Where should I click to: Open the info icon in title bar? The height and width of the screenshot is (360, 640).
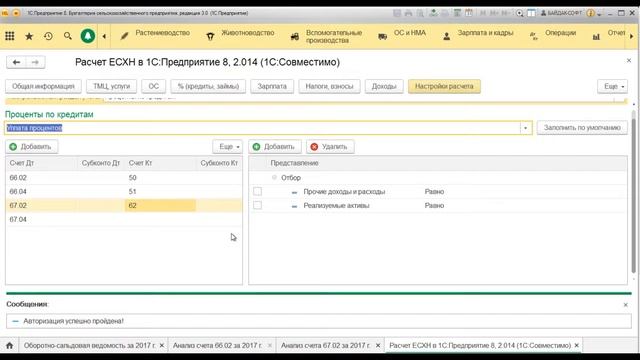590,13
